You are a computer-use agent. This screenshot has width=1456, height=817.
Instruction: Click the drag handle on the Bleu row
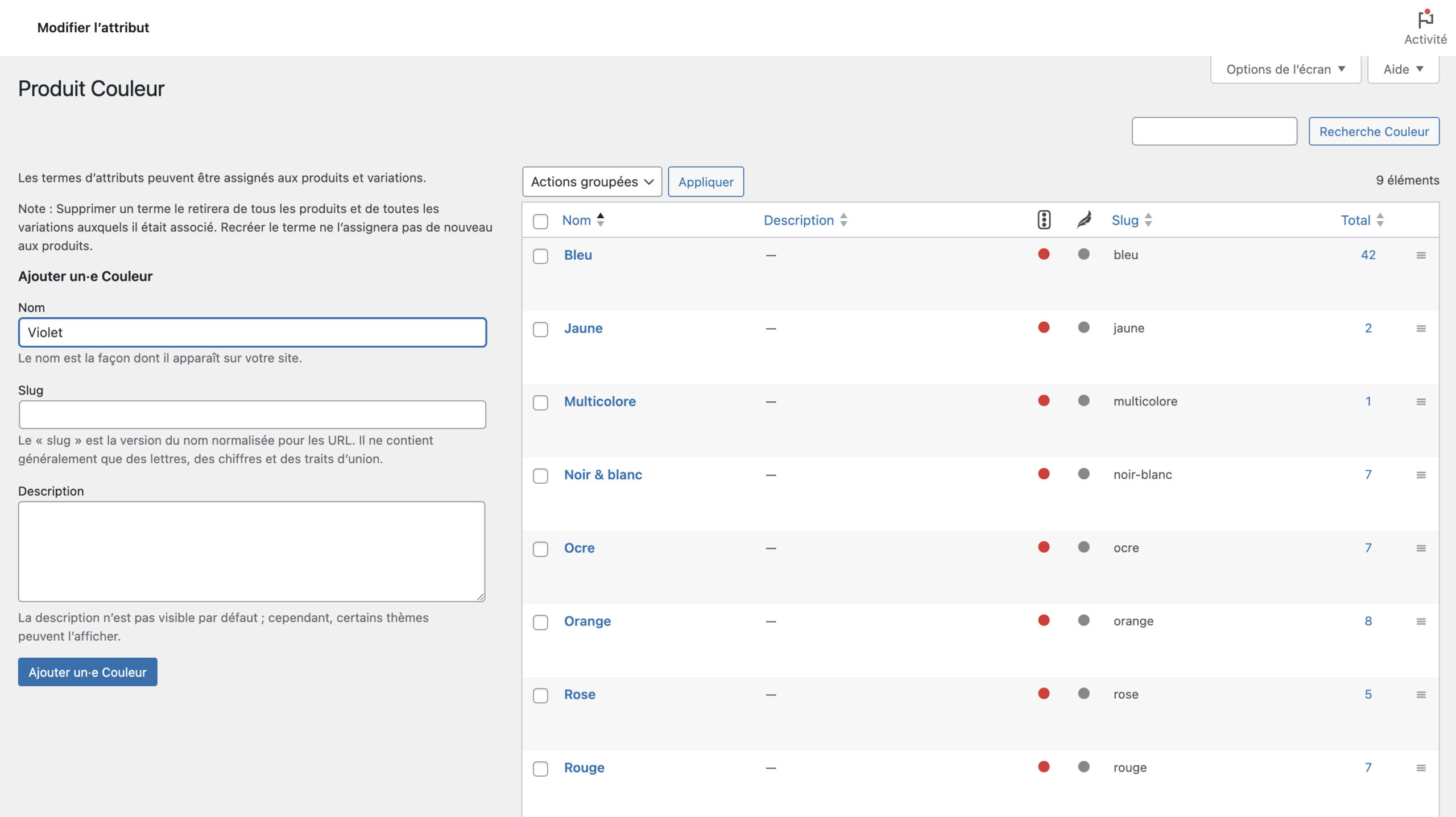click(x=1421, y=255)
